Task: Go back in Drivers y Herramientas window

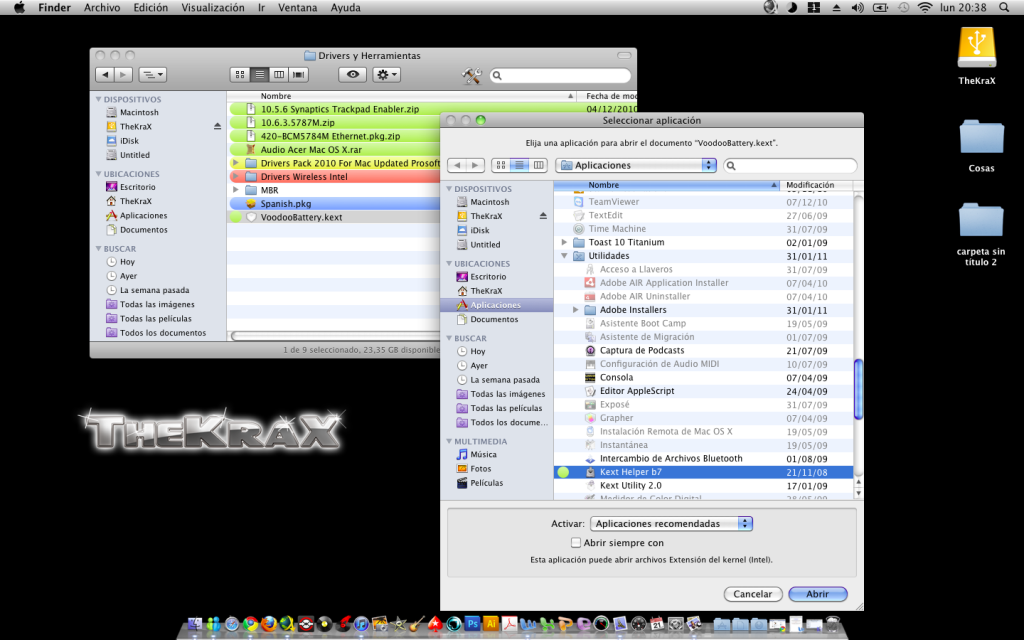Action: pyautogui.click(x=104, y=74)
